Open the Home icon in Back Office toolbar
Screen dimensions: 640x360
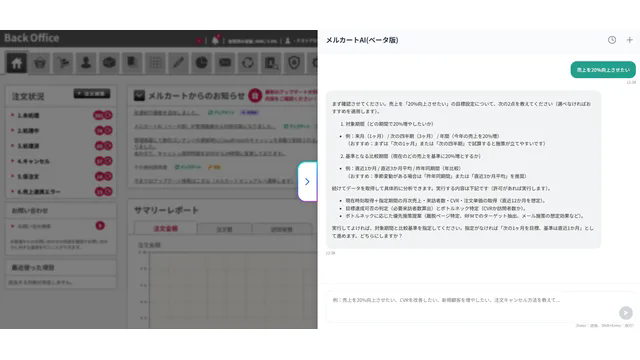pos(16,63)
